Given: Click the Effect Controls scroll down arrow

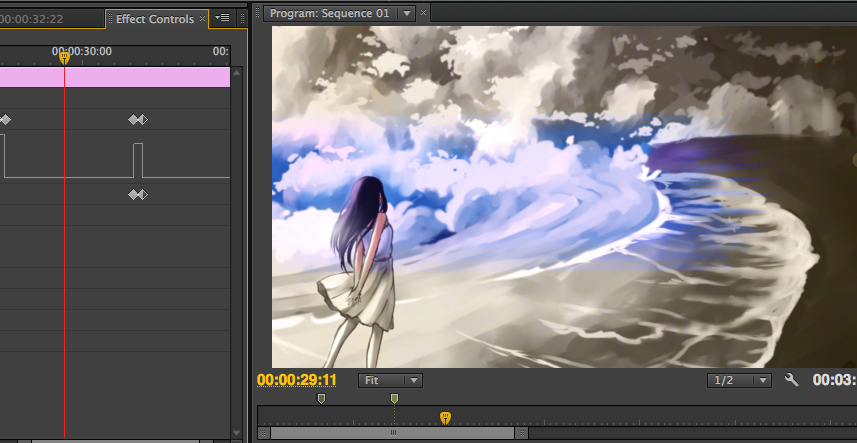Looking at the screenshot, I should pos(237,433).
